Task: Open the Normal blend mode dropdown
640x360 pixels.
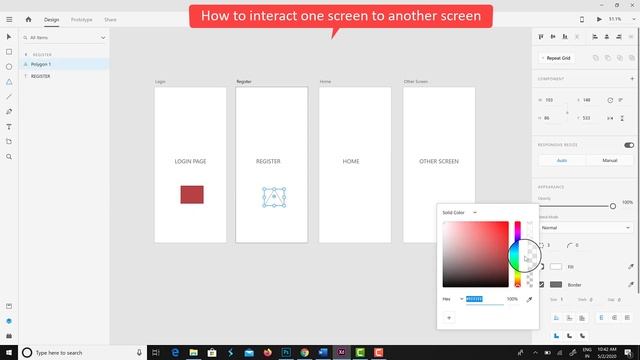Action: click(x=586, y=228)
